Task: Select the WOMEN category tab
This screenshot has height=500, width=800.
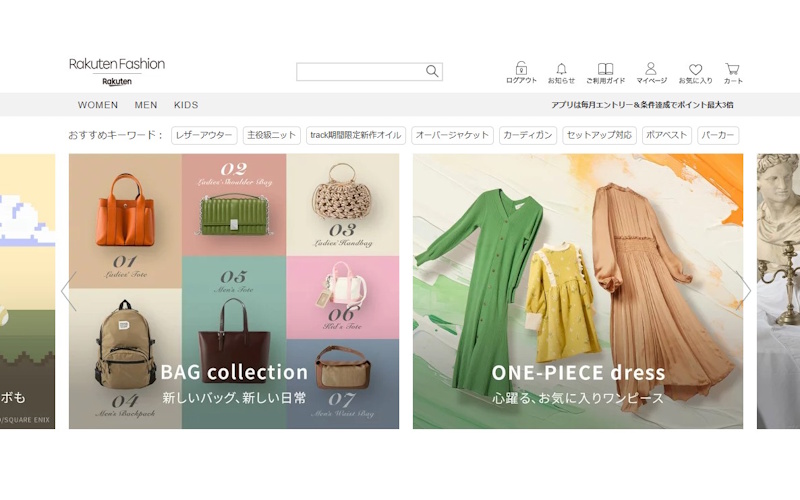Action: [97, 105]
